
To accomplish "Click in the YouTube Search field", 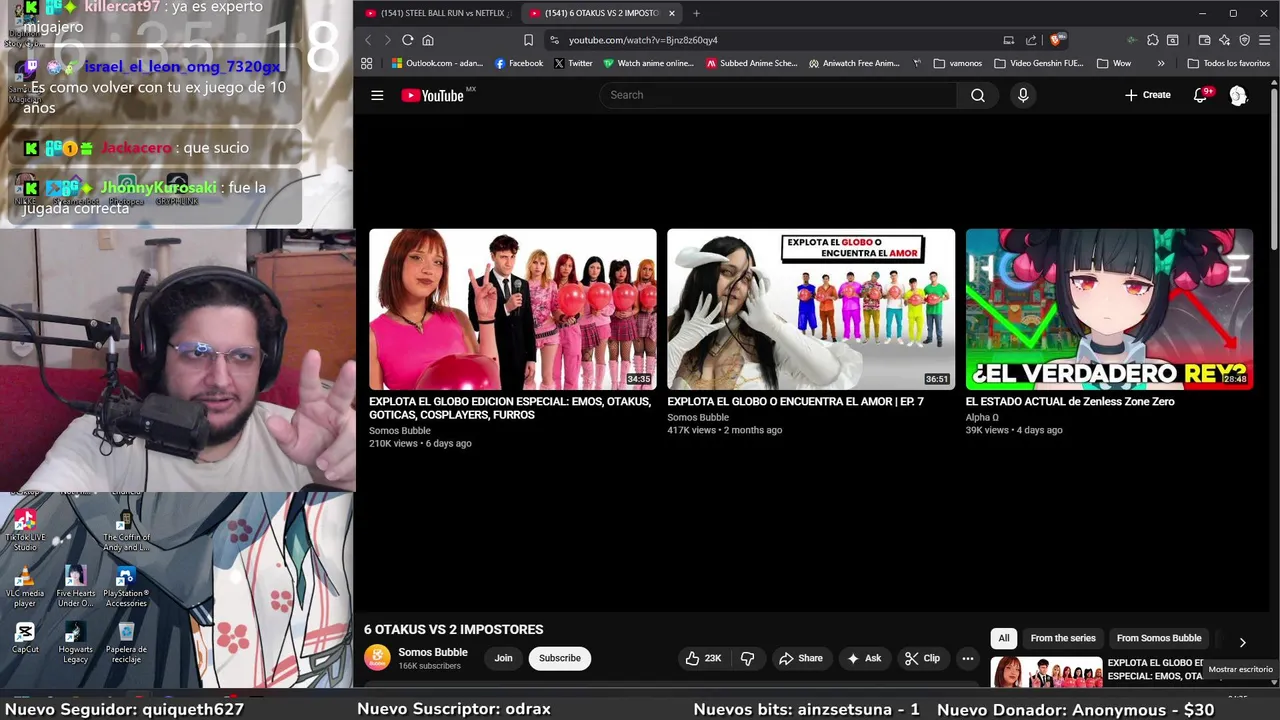I will [778, 95].
